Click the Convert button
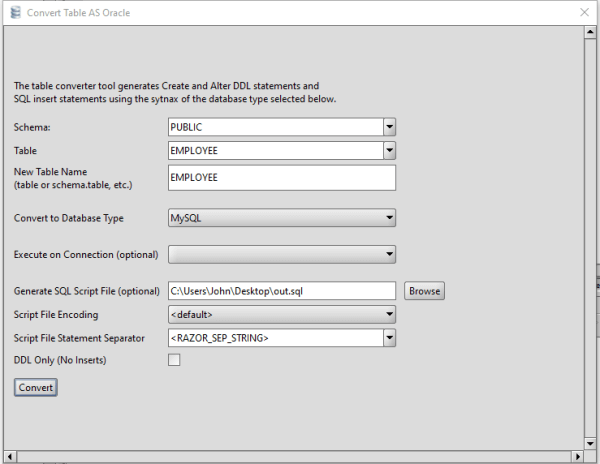 pyautogui.click(x=36, y=387)
